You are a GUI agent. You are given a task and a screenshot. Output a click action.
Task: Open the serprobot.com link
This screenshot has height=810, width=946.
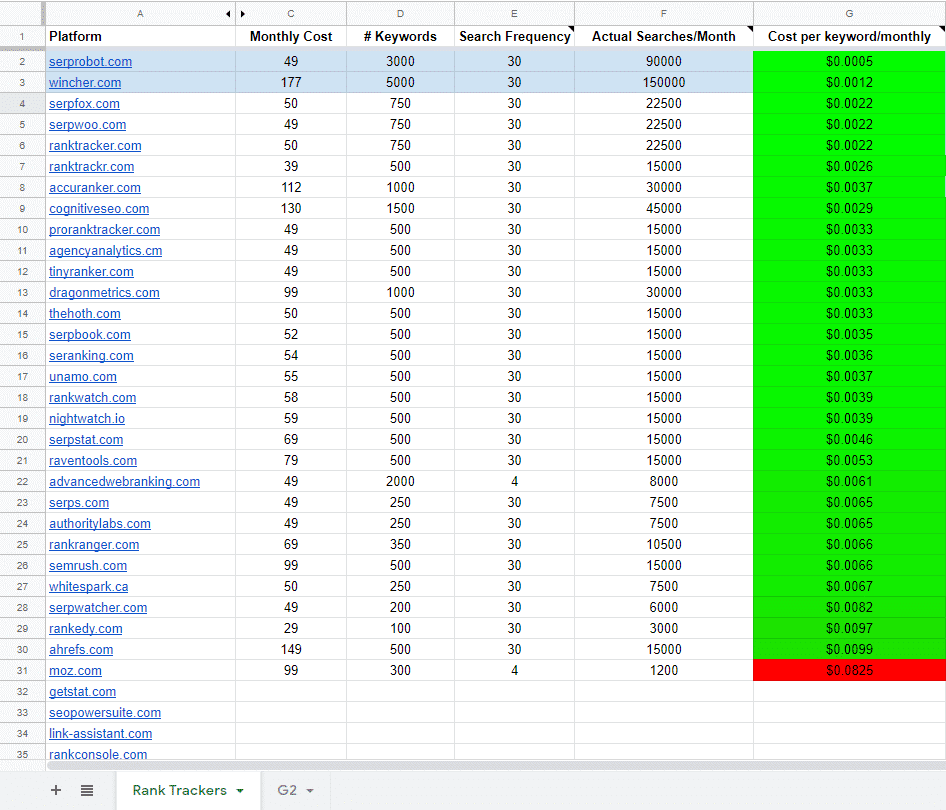click(x=90, y=62)
